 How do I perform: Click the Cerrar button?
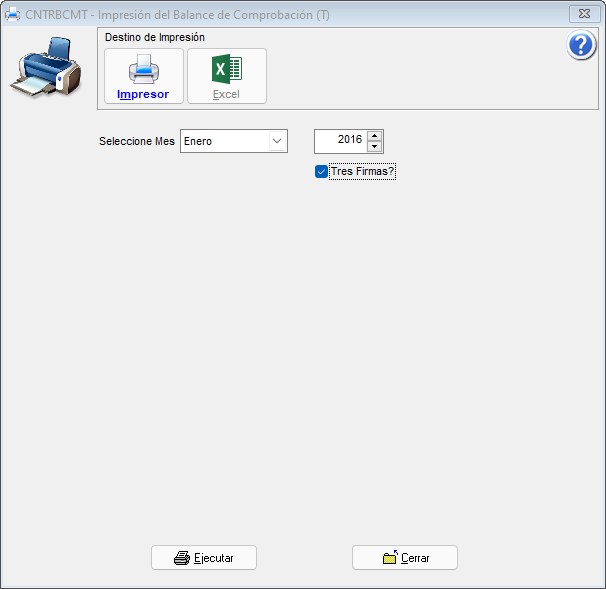[405, 558]
